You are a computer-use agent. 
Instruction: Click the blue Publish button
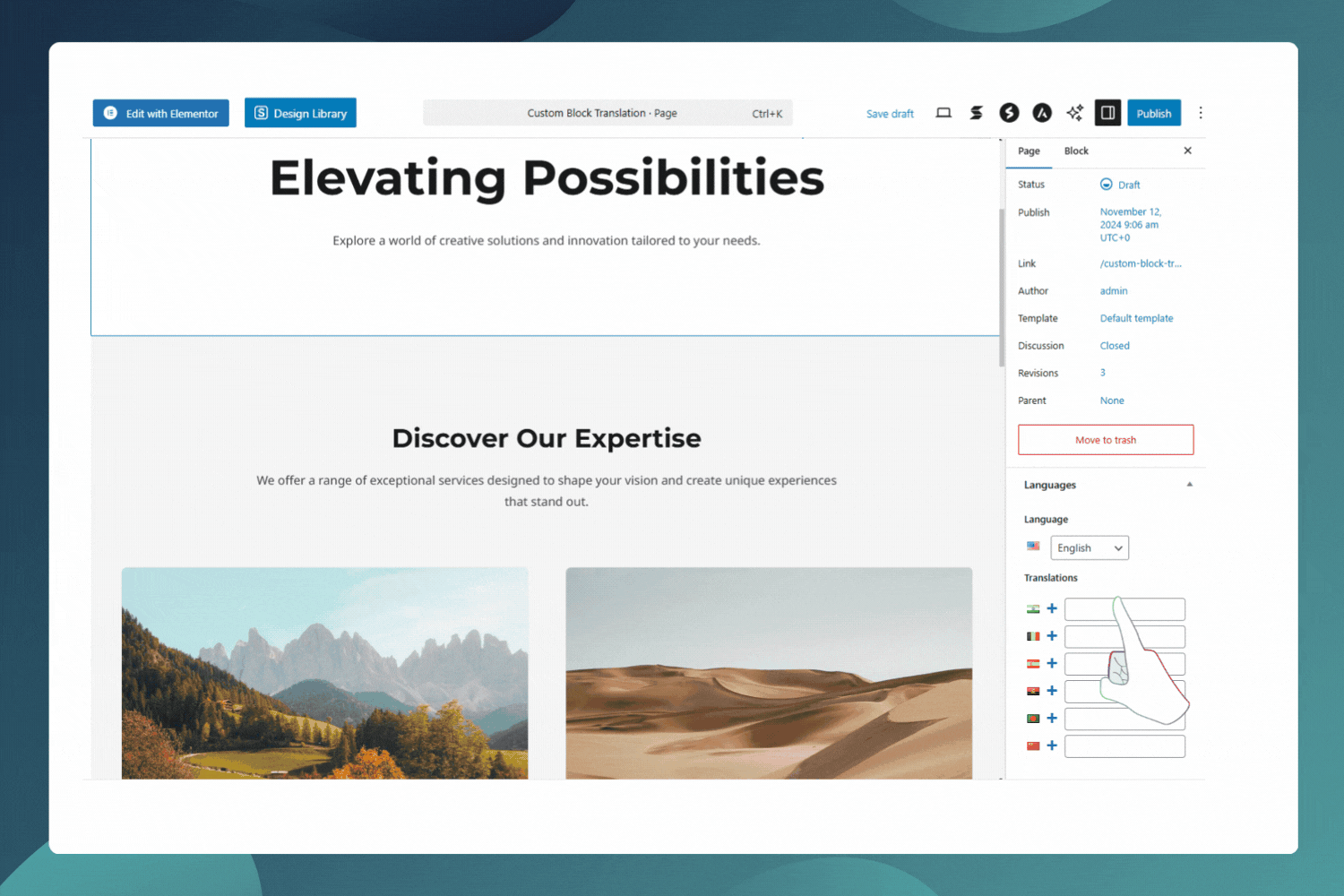point(1154,113)
